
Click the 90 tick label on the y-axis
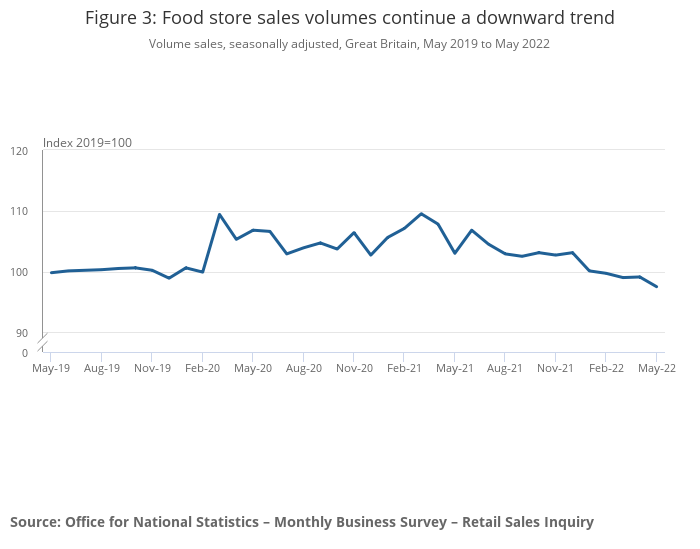coord(22,333)
